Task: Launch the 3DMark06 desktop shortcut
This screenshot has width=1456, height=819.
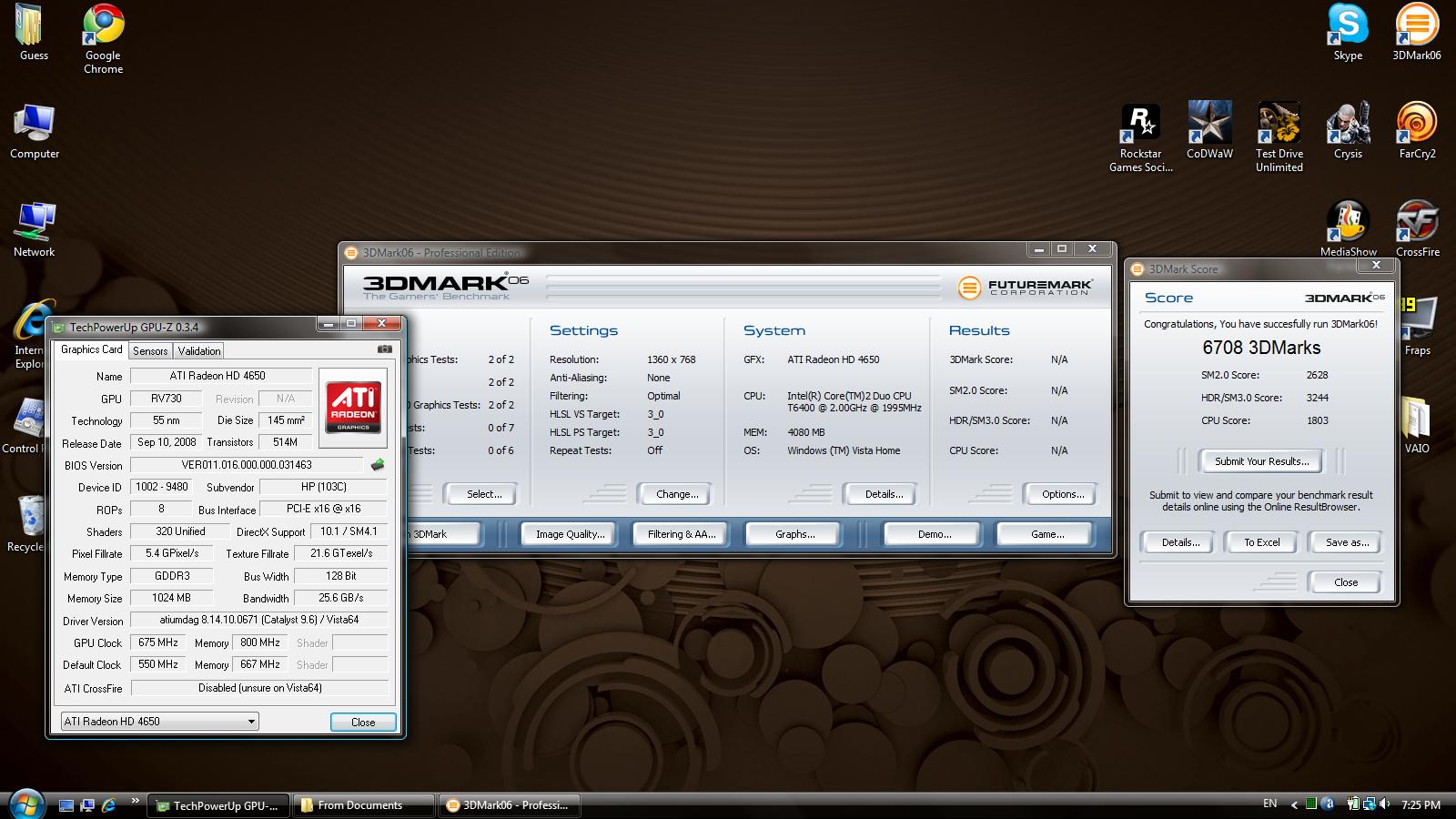Action: point(1417,33)
